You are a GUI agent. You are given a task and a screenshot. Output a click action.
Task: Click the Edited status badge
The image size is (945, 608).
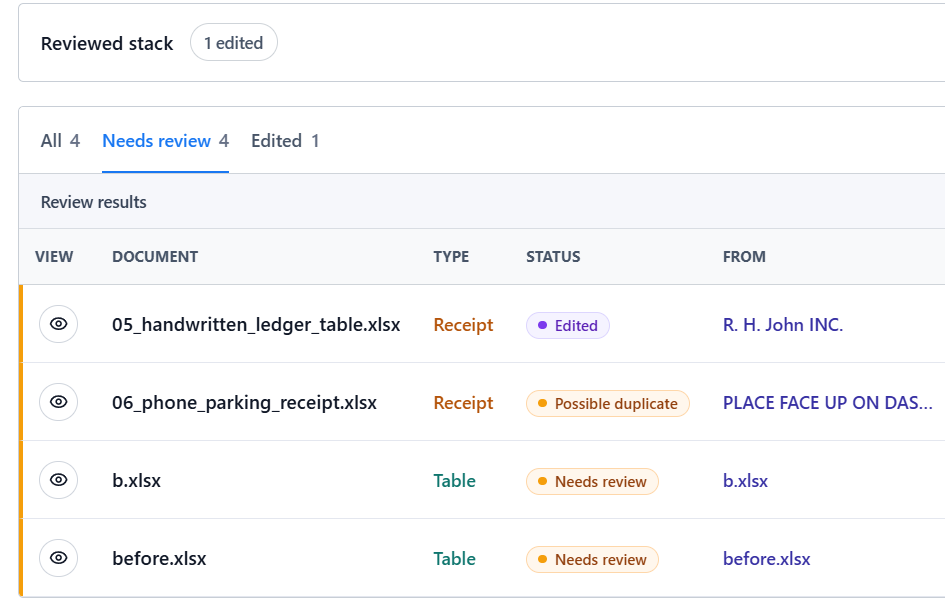tap(568, 325)
